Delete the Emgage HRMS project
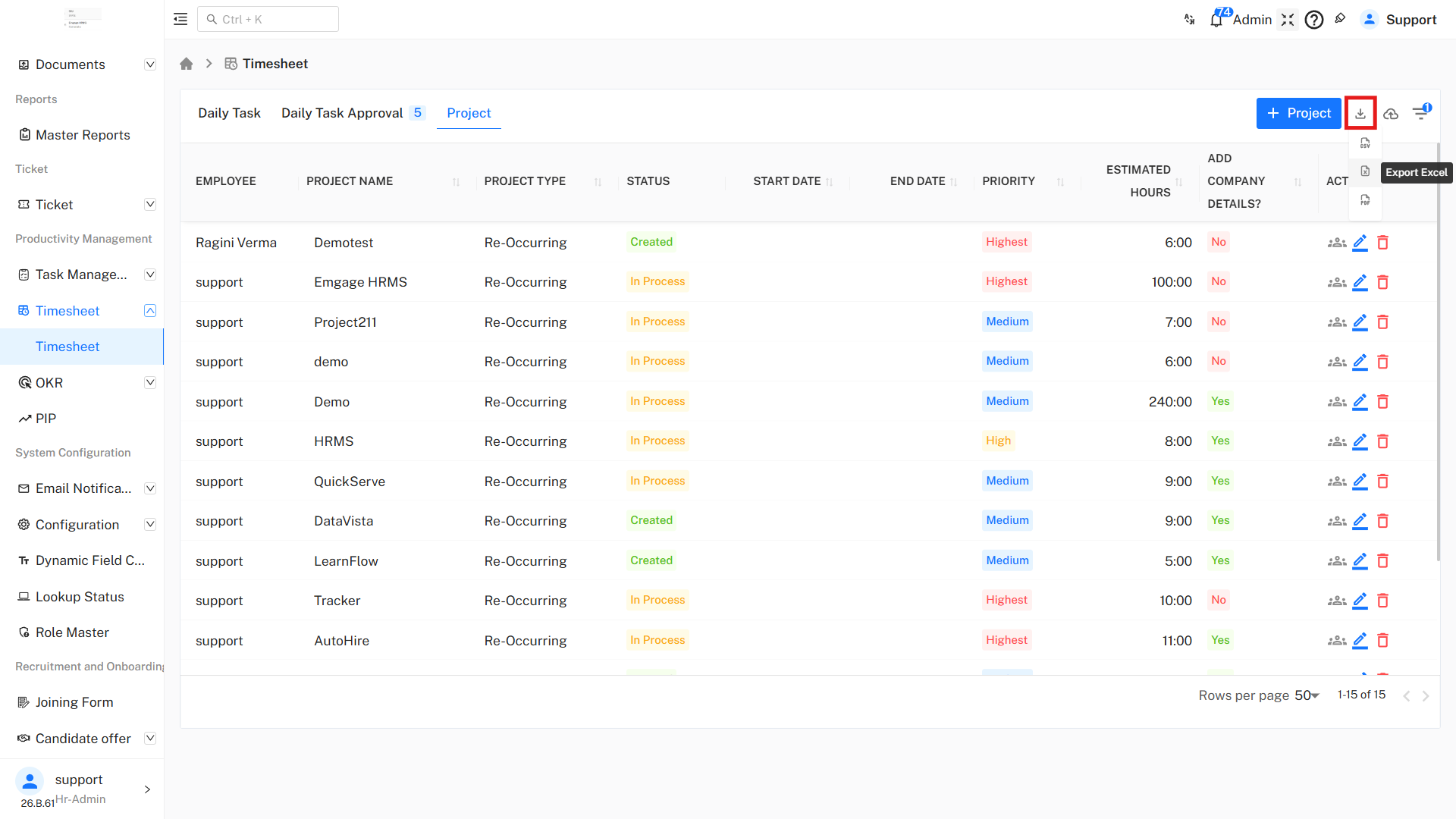 tap(1382, 282)
